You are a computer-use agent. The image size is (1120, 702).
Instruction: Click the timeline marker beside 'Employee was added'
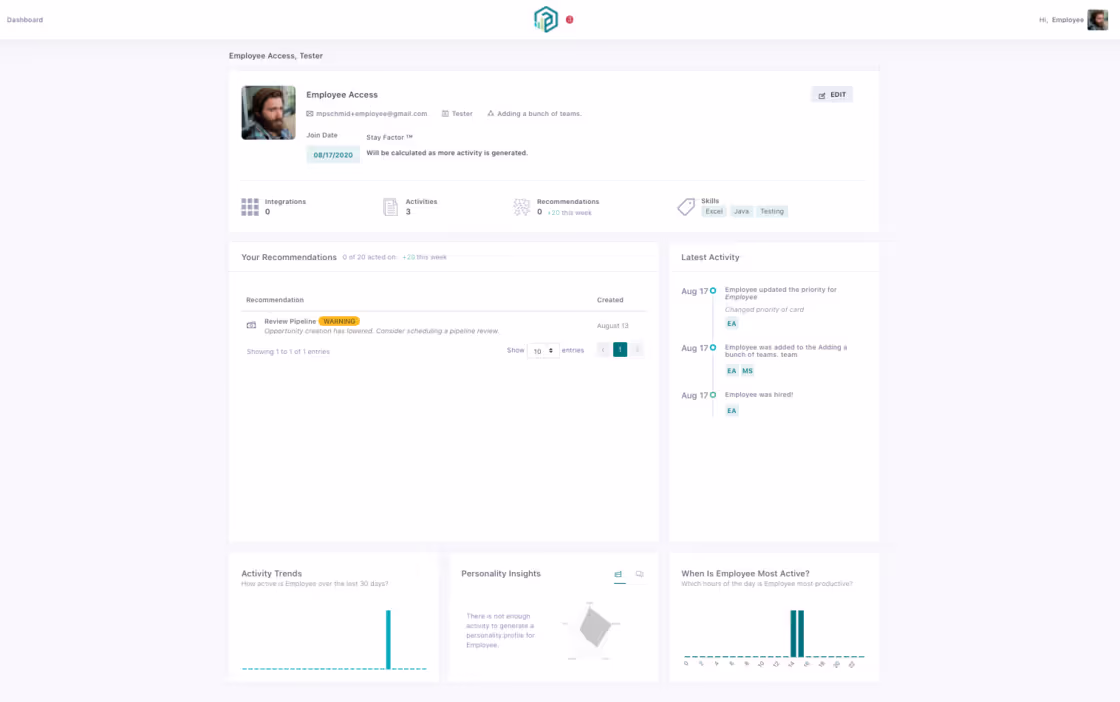pyautogui.click(x=713, y=348)
